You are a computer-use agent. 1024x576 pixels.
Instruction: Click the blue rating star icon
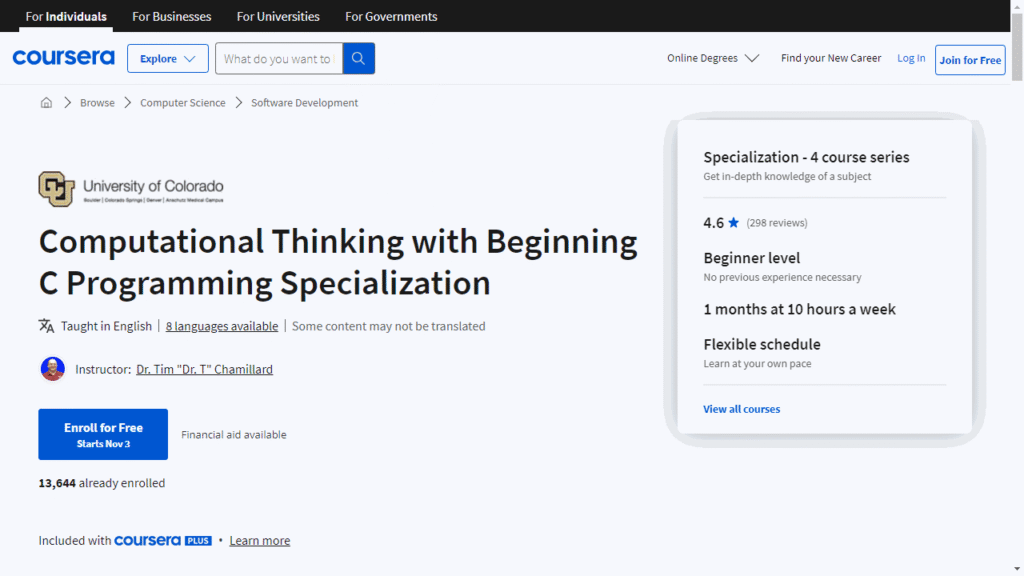[734, 223]
